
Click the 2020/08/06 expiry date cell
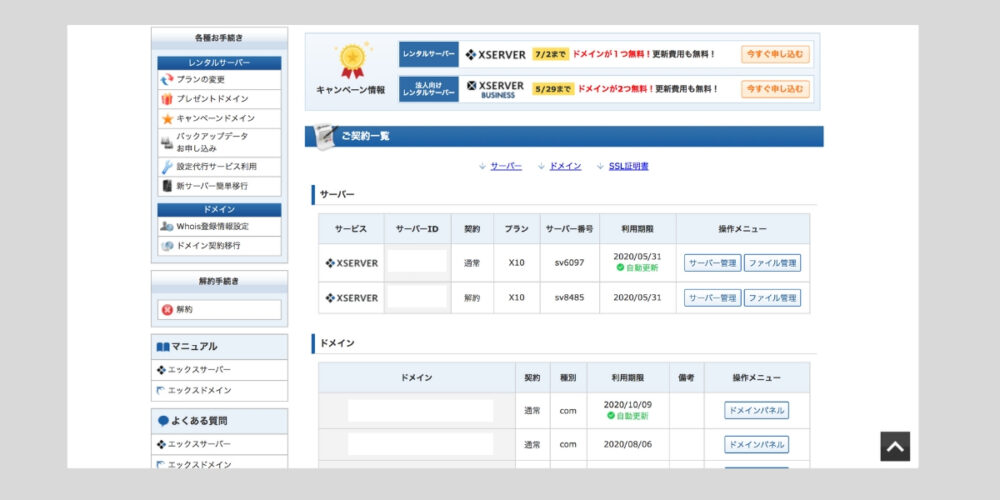click(628, 445)
